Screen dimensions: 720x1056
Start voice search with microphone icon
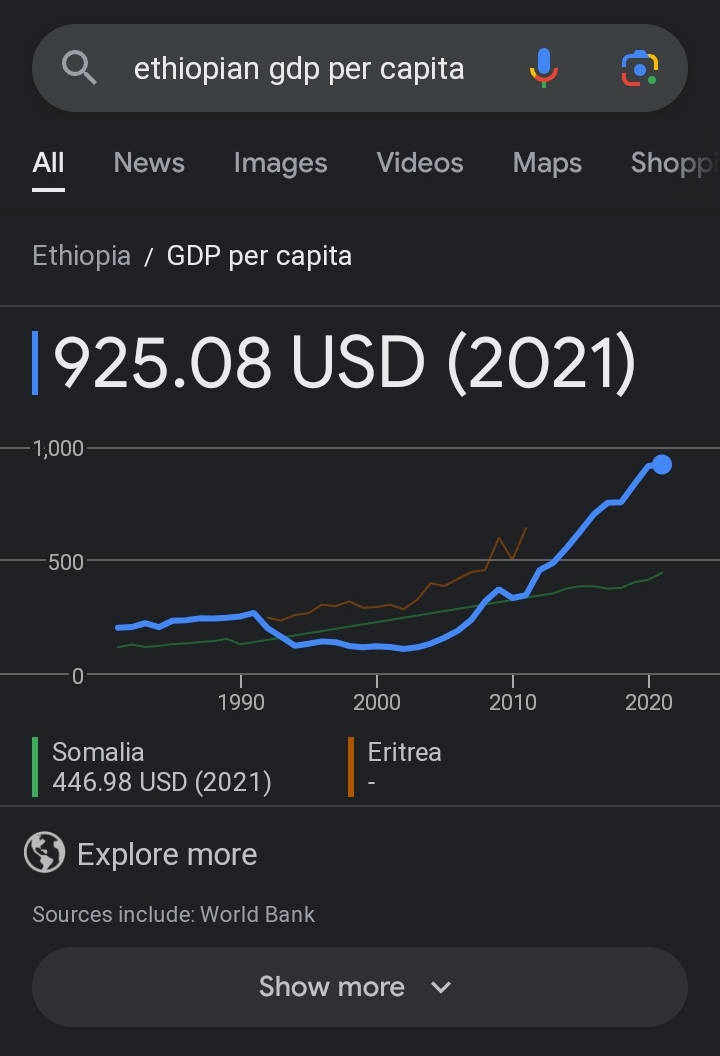point(543,68)
